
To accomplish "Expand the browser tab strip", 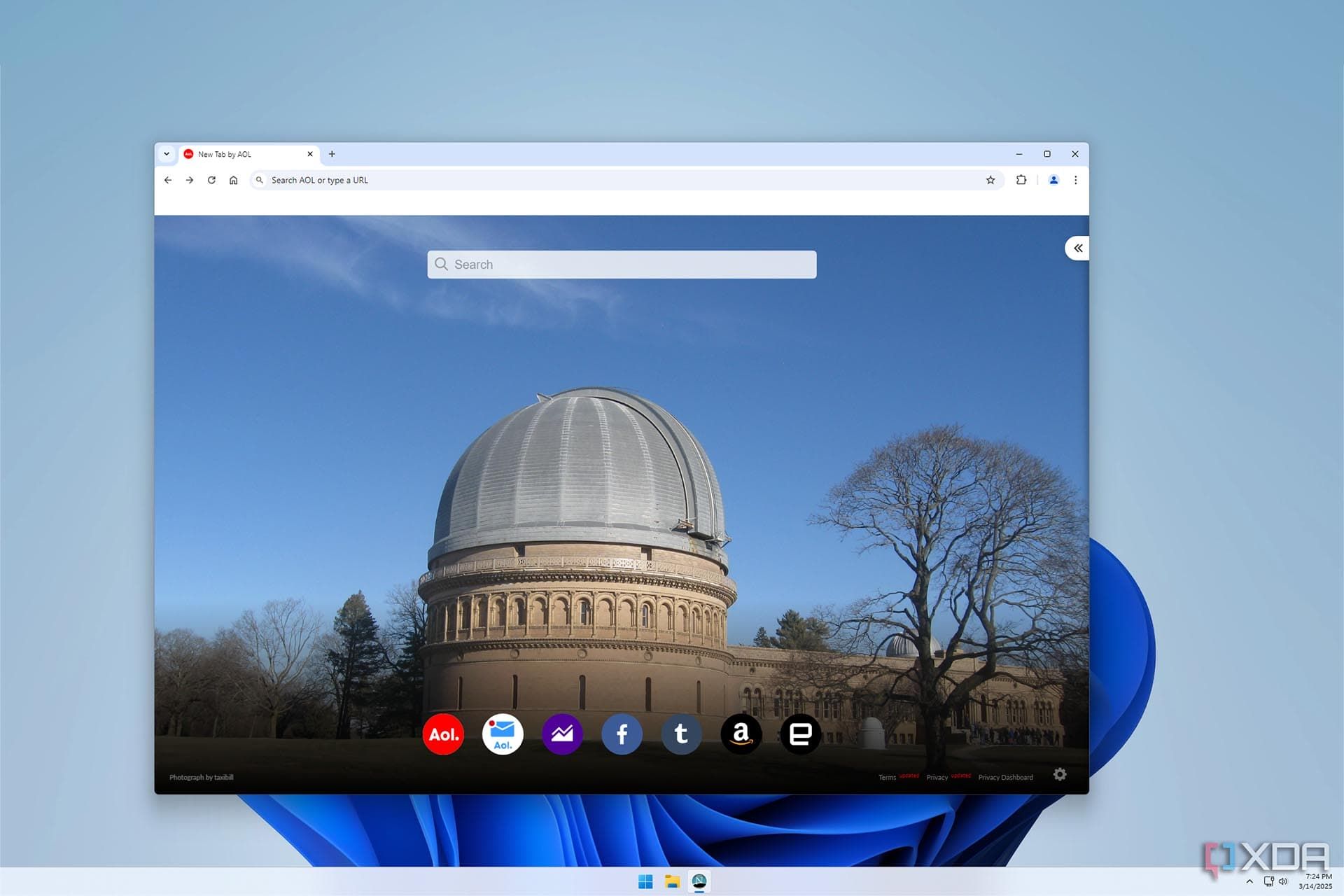I will [167, 154].
